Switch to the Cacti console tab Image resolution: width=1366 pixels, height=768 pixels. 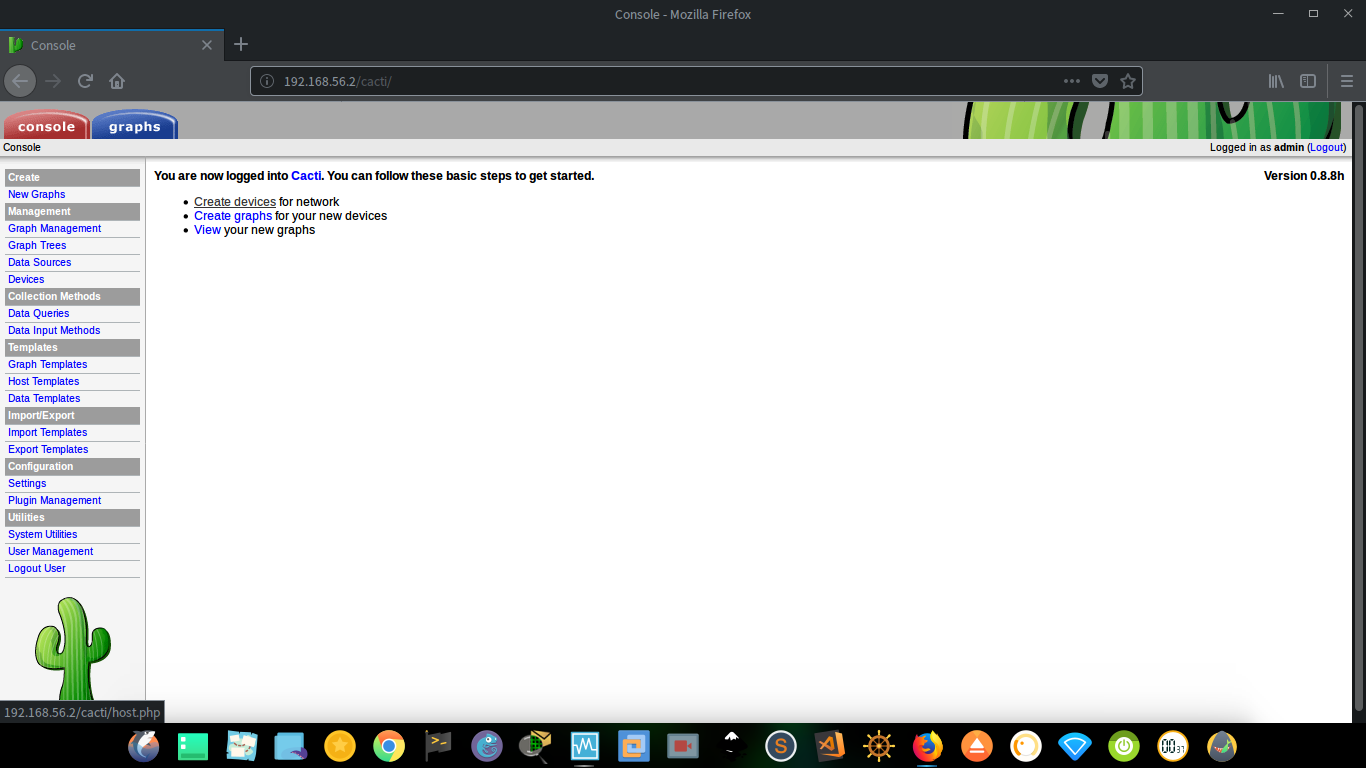click(x=46, y=125)
